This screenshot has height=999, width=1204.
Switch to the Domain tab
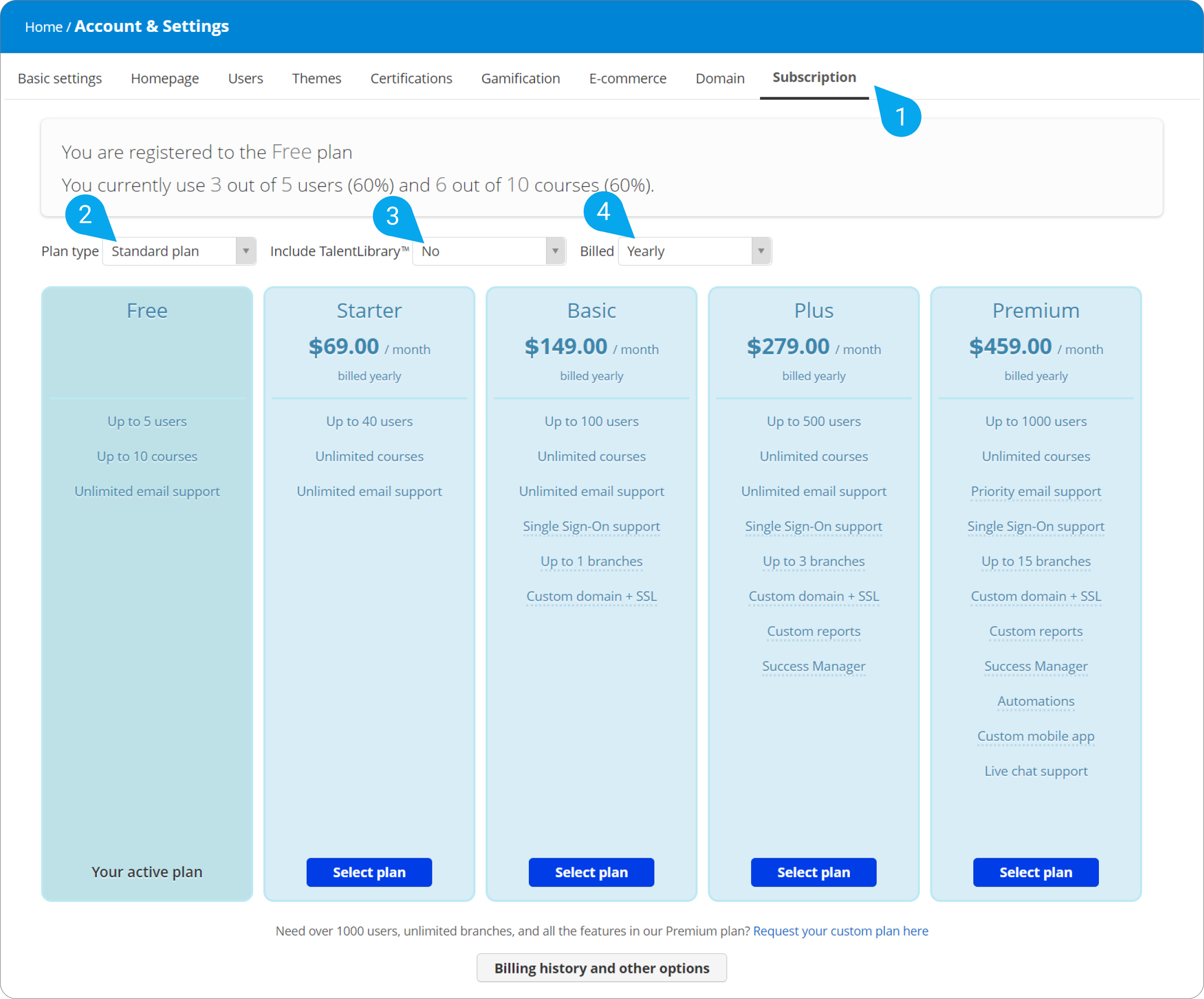[x=720, y=78]
